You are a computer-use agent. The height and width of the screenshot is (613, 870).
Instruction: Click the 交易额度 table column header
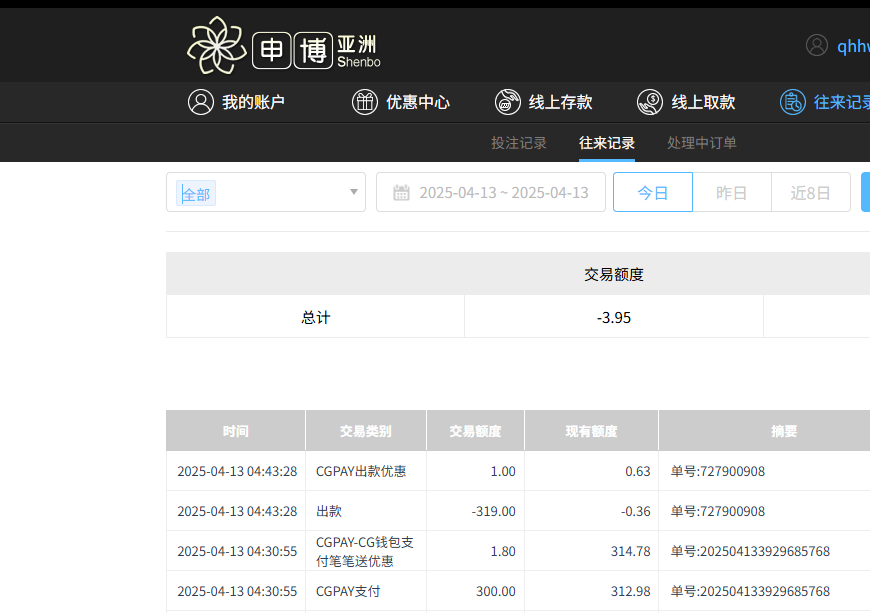pos(475,430)
